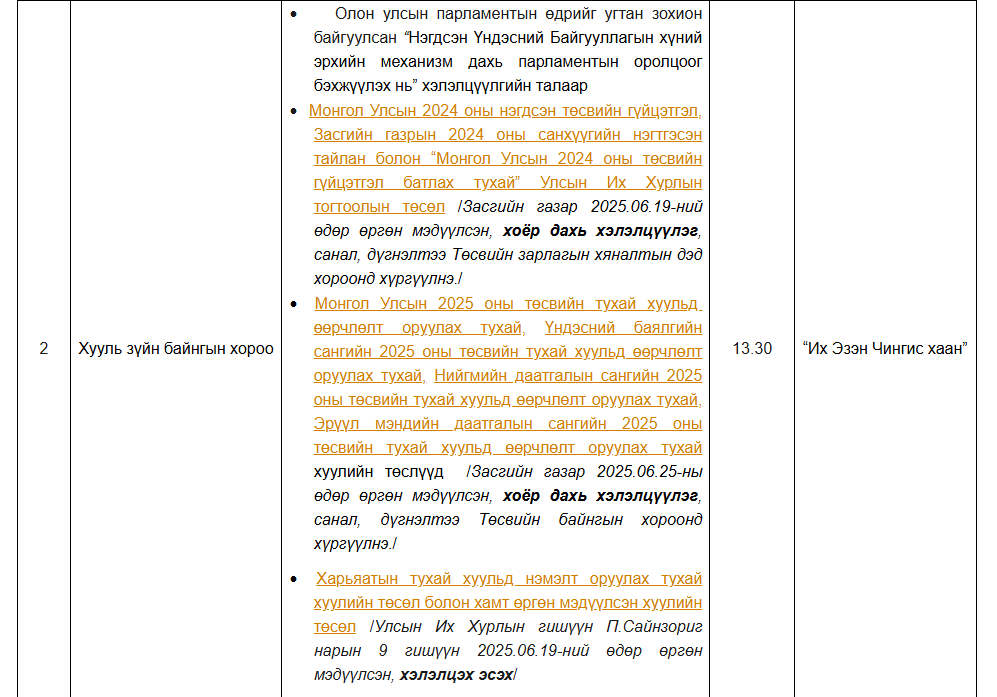Open the "Үндэсний баялгийн сангийн 2025" link

[623, 328]
